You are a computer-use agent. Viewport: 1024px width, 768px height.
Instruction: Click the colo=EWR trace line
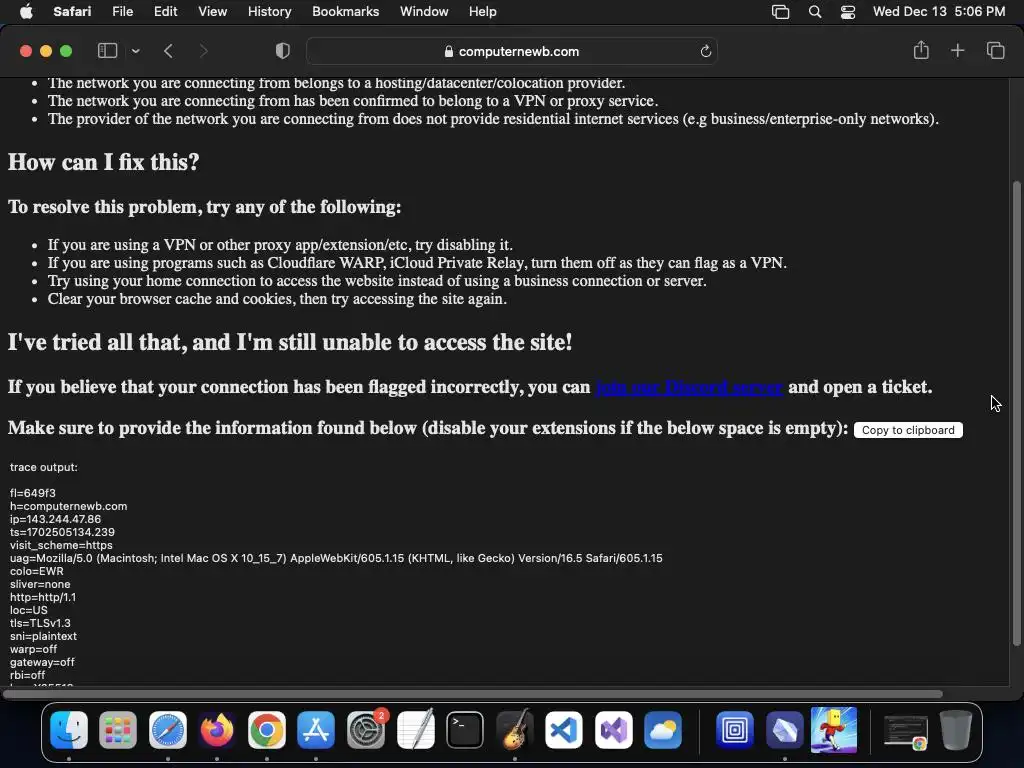pos(37,571)
